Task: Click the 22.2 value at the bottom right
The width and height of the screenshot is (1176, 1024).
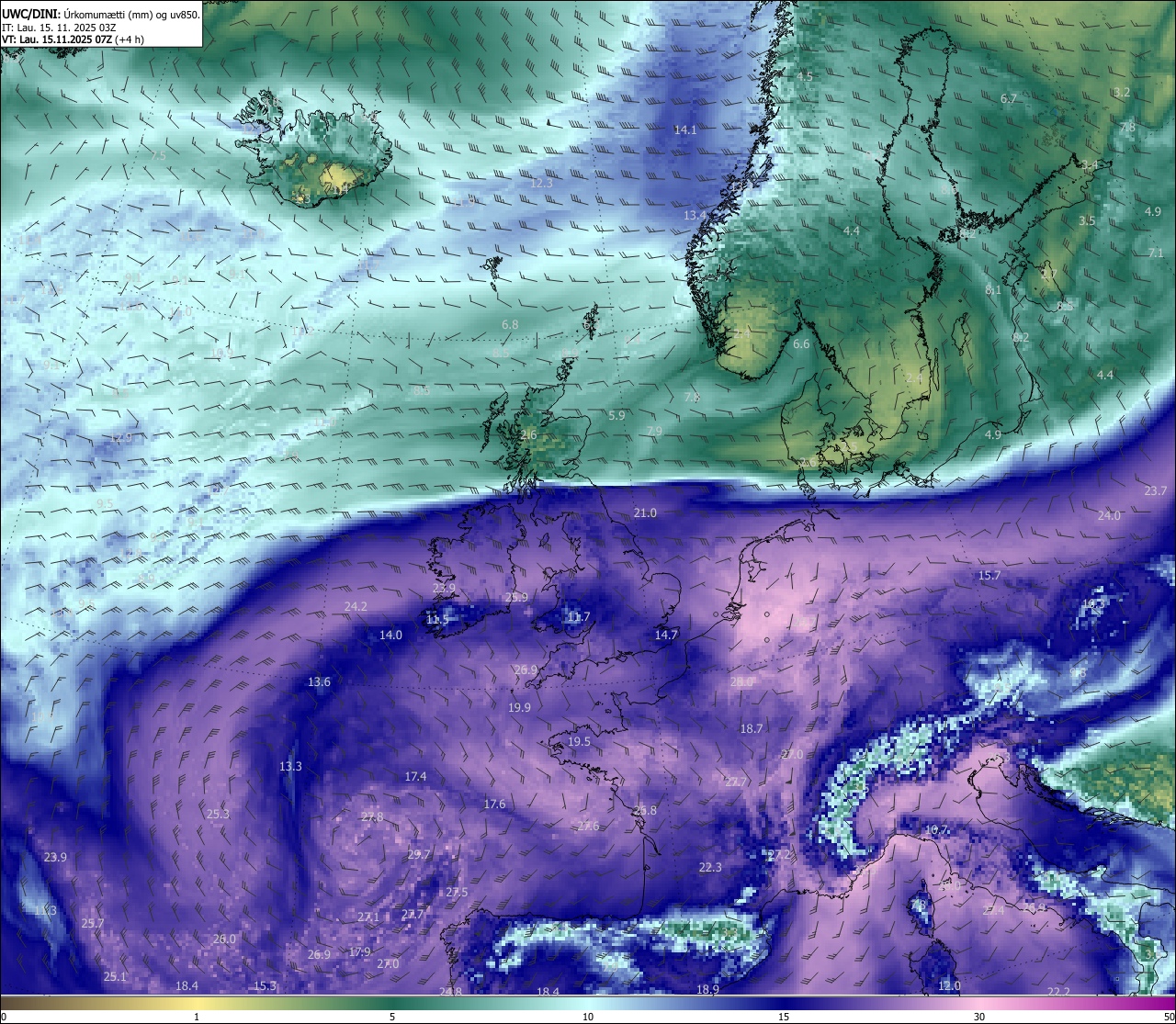Action: point(1058,992)
